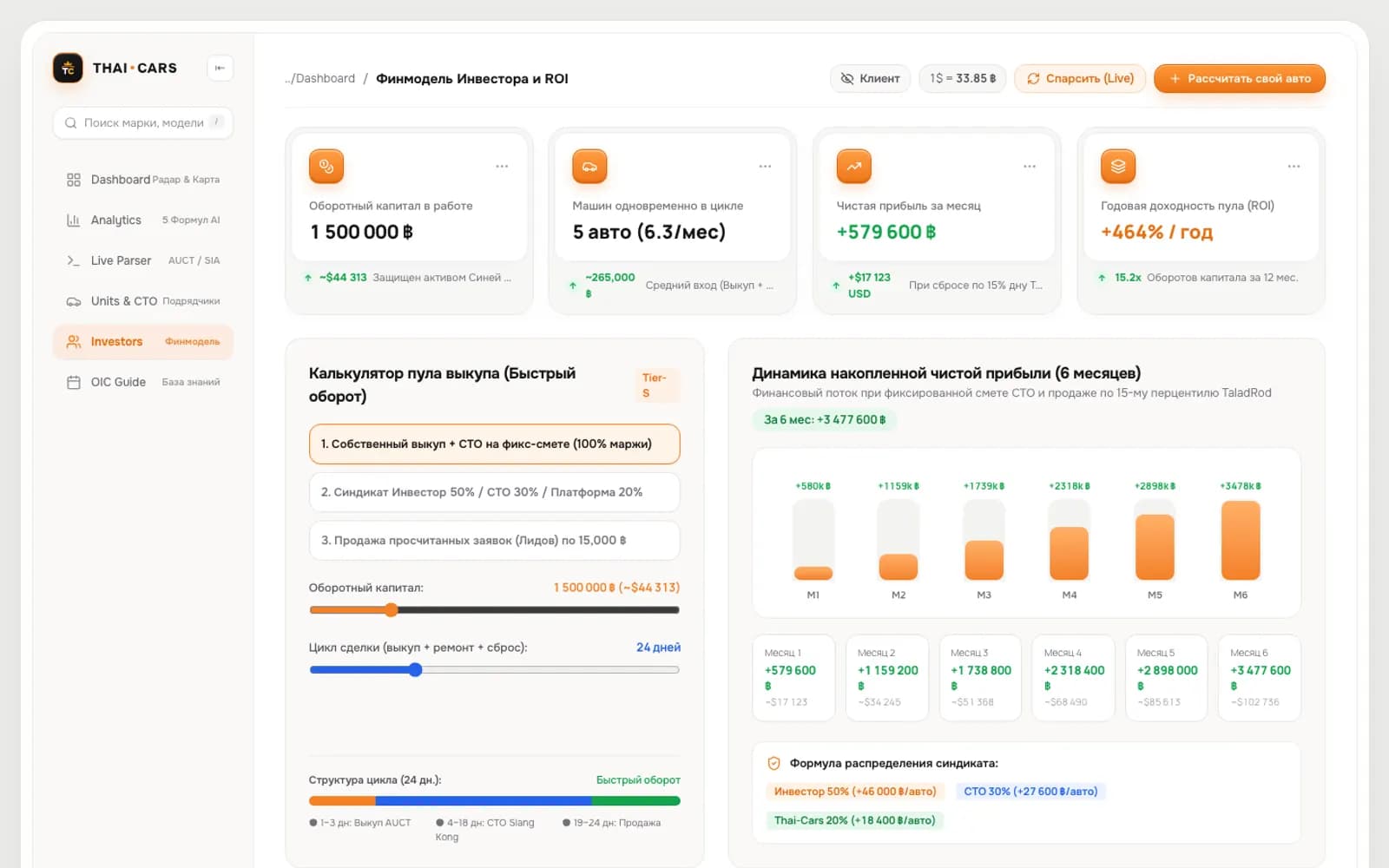
Task: Click the Units & СТО car icon
Action: pos(74,301)
